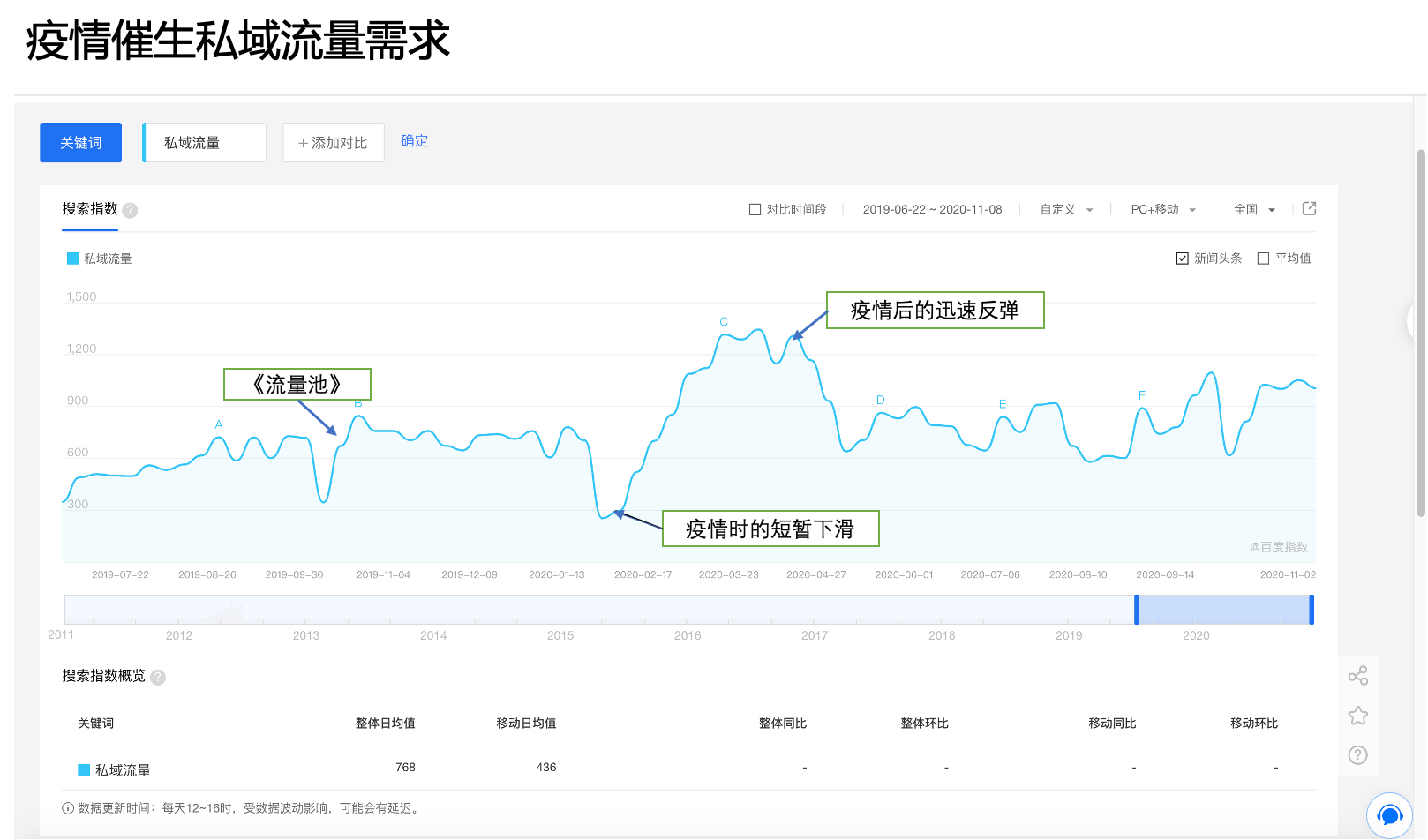
Task: Click the help icon beside 搜索指数概览
Action: tap(158, 677)
